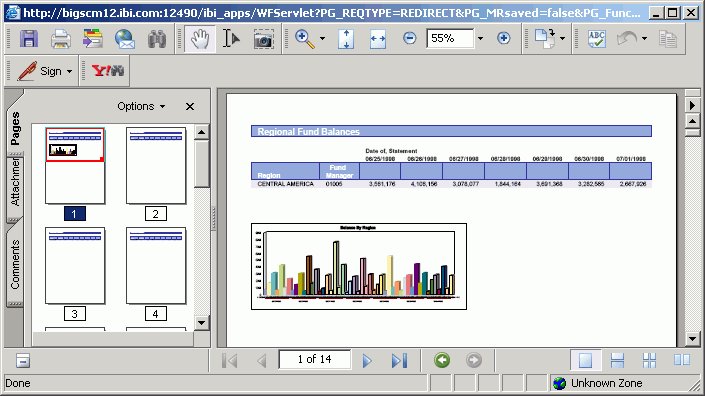Open search with the binoculars icon
The image size is (705, 396).
pos(157,39)
